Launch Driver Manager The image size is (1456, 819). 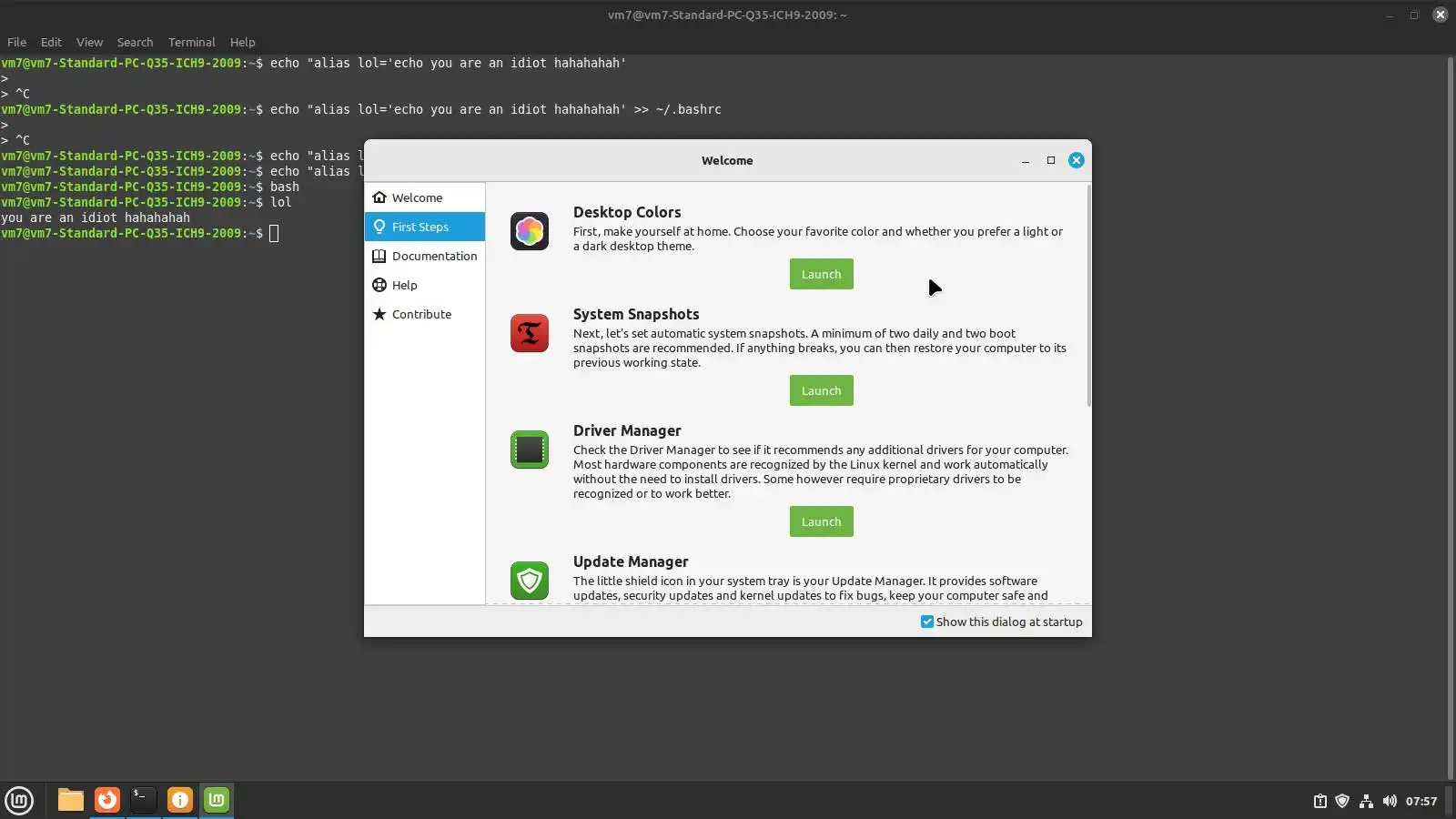(821, 521)
